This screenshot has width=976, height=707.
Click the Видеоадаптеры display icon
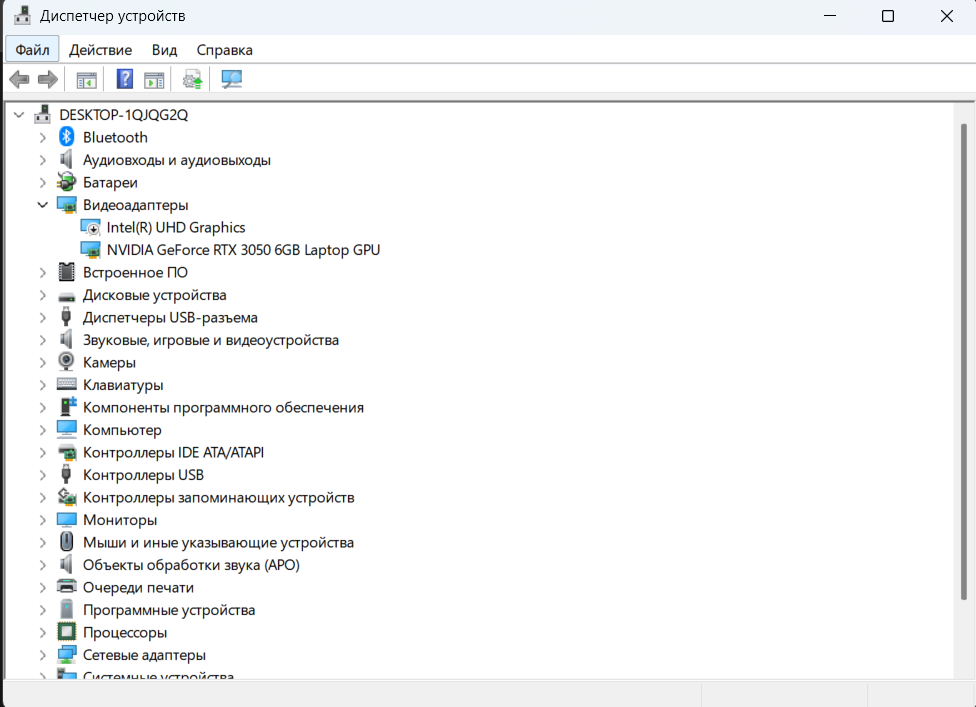[67, 205]
